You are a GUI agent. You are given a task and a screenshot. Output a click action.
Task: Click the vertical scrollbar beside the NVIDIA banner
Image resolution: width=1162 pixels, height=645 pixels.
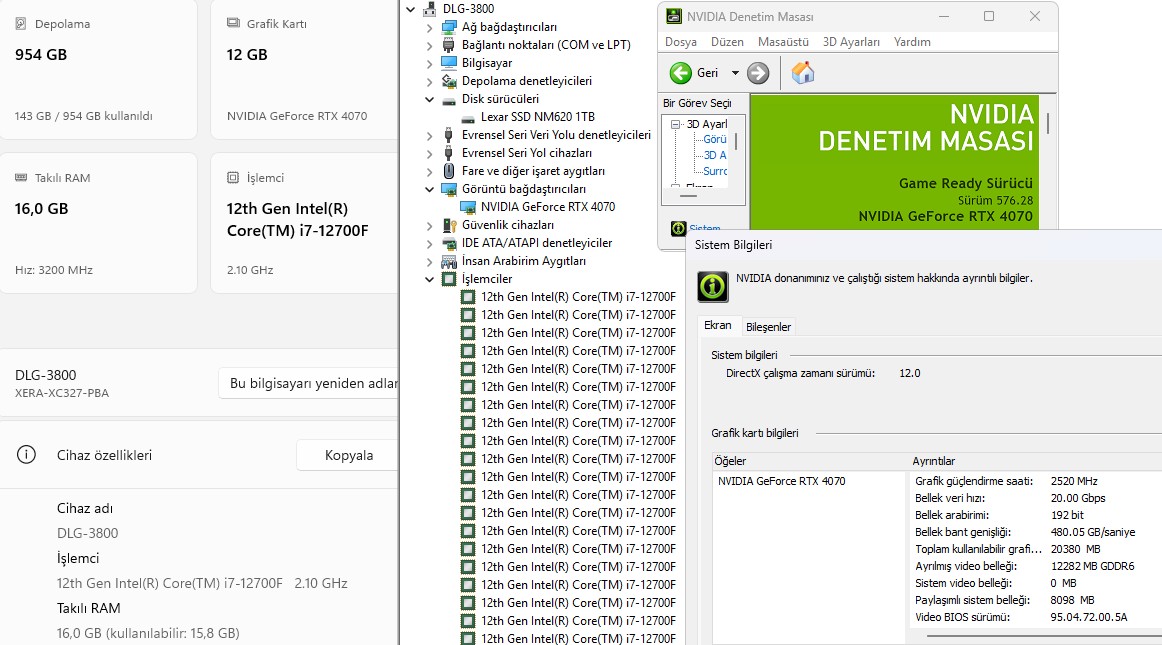pyautogui.click(x=1048, y=123)
